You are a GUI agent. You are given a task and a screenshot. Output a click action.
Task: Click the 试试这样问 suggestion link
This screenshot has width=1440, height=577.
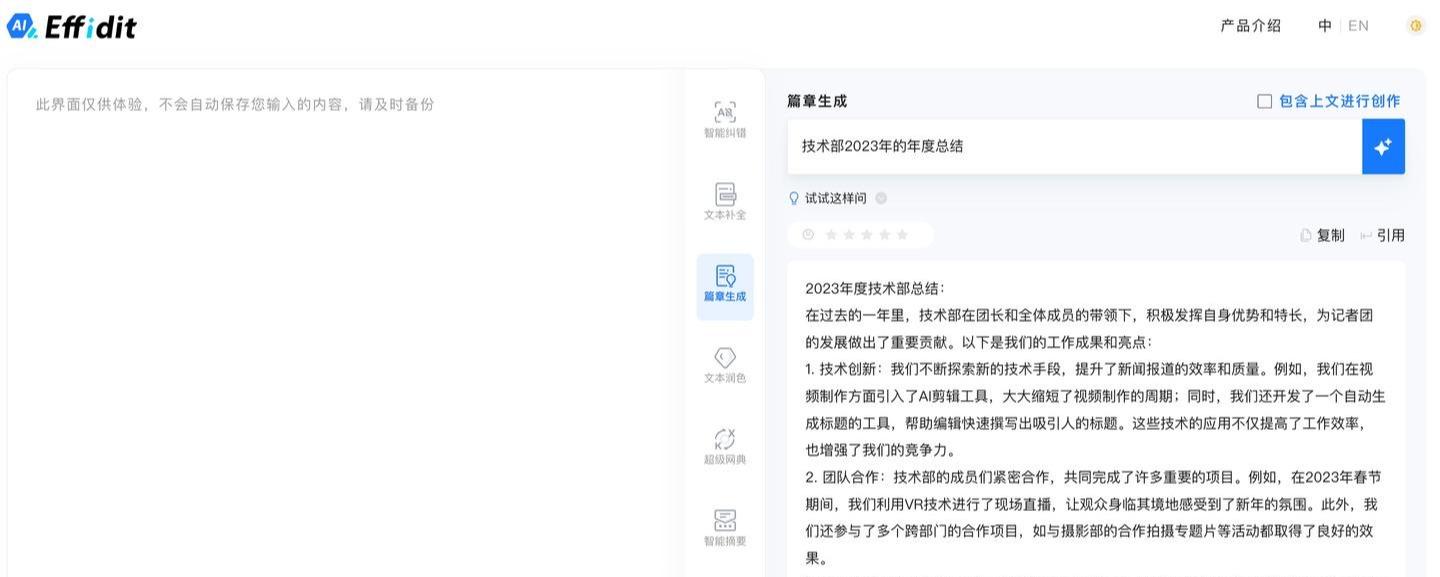coord(836,198)
